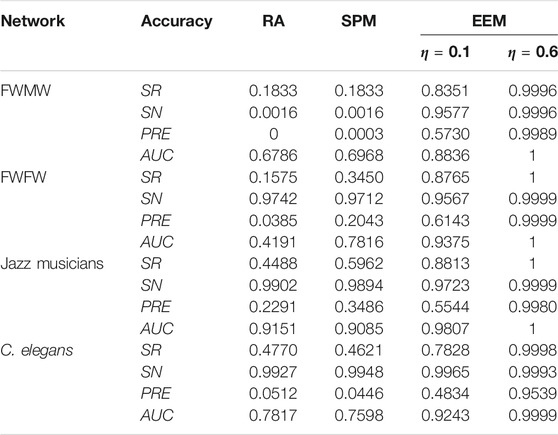The width and height of the screenshot is (558, 435).
Task: Click the Accuracy column header
Action: click(x=177, y=21)
